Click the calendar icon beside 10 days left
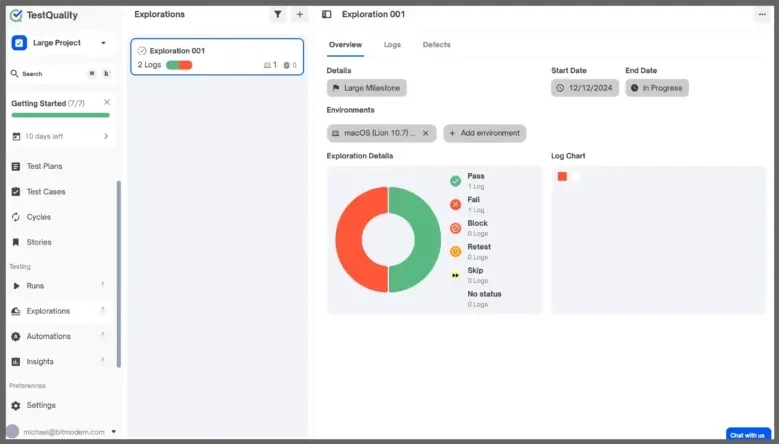This screenshot has height=444, width=779. coord(16,136)
